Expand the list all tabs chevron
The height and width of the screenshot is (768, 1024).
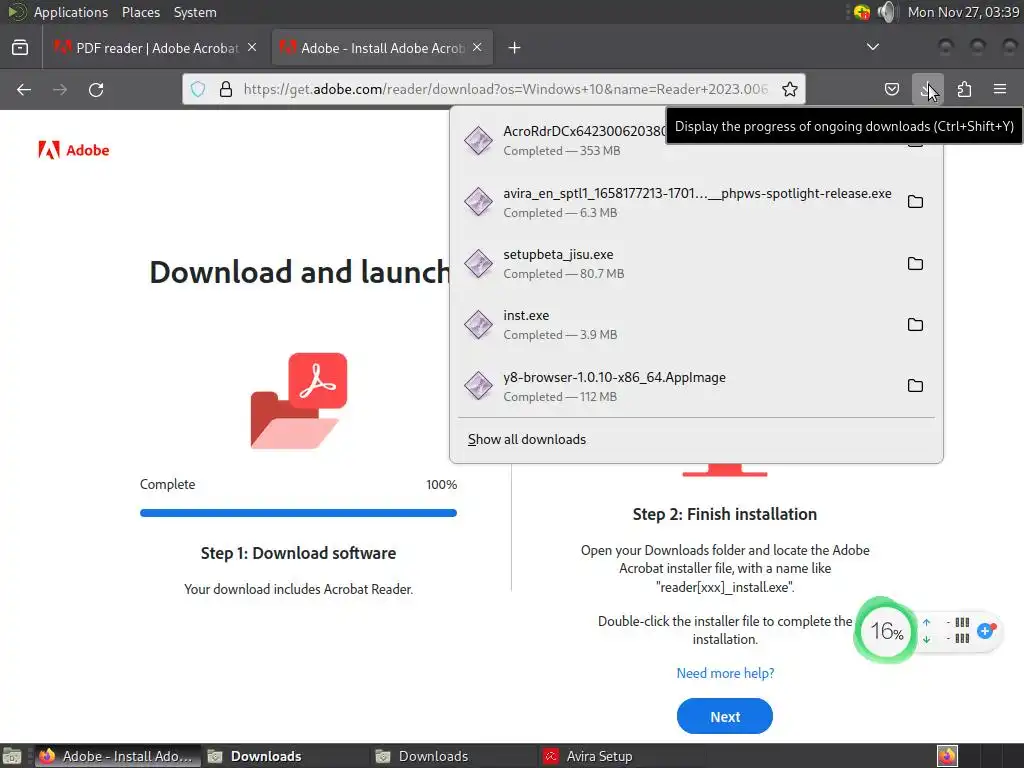(872, 47)
